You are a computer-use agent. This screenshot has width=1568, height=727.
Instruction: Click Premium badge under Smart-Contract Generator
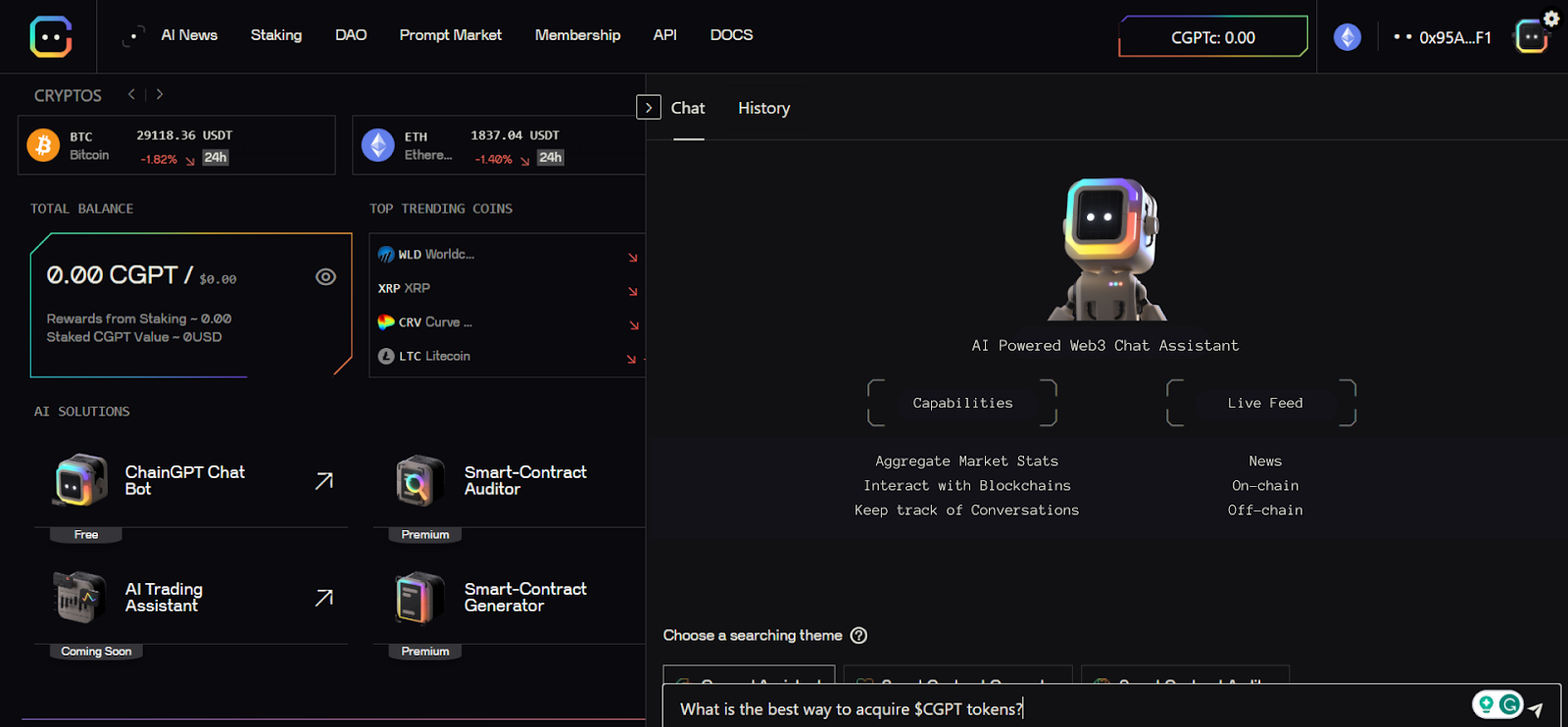(x=425, y=651)
